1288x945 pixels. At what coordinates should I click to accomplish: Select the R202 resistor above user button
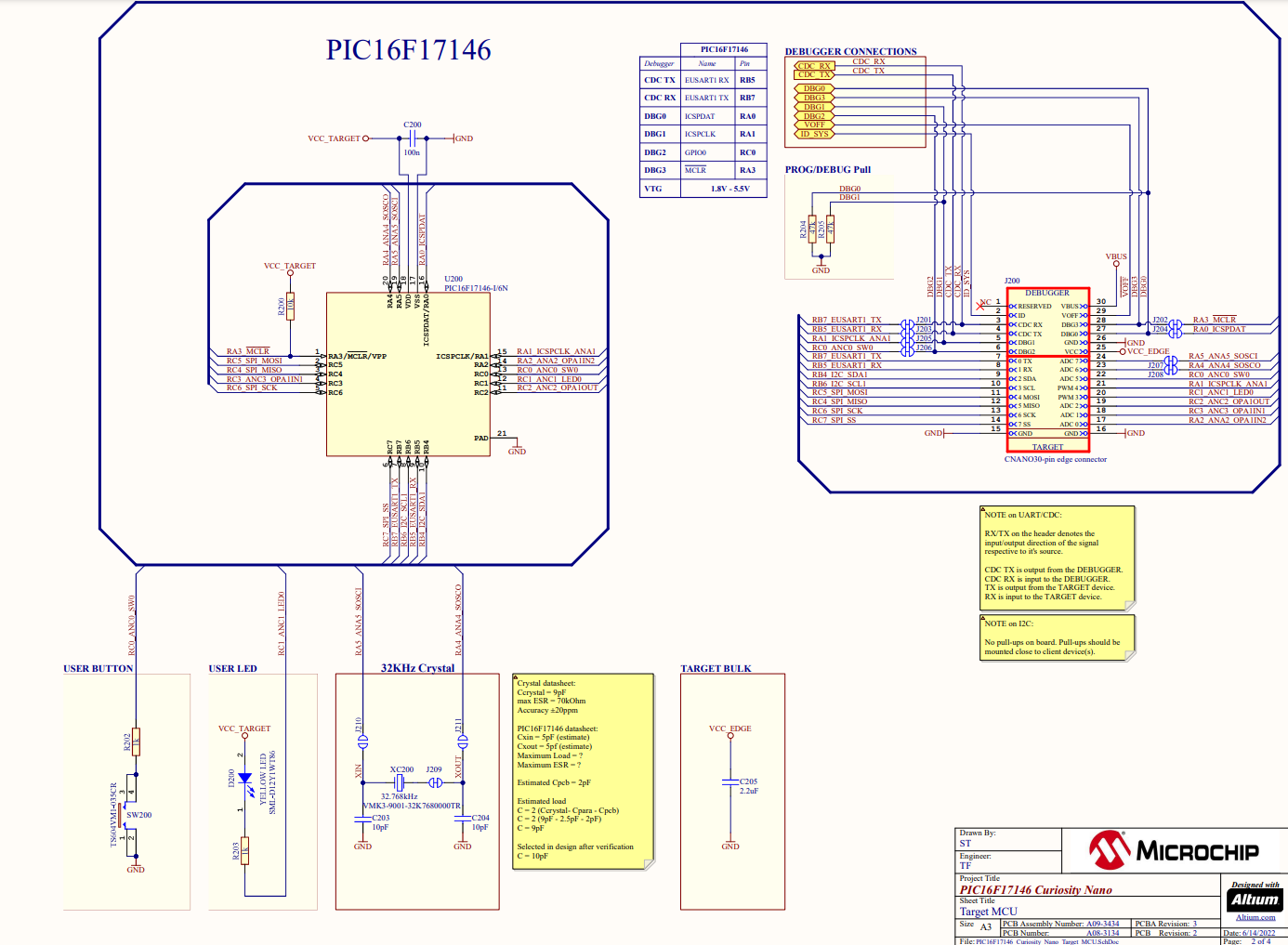pos(136,742)
